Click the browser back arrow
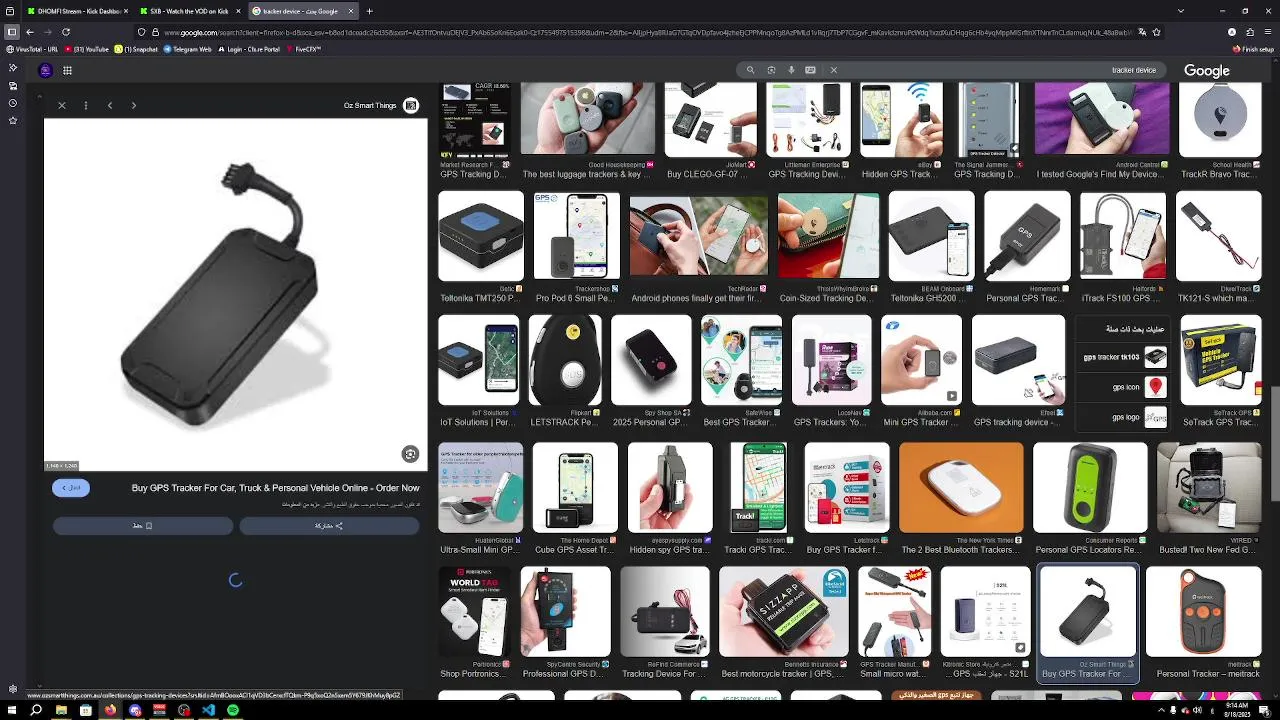This screenshot has width=1280, height=720. [x=29, y=32]
